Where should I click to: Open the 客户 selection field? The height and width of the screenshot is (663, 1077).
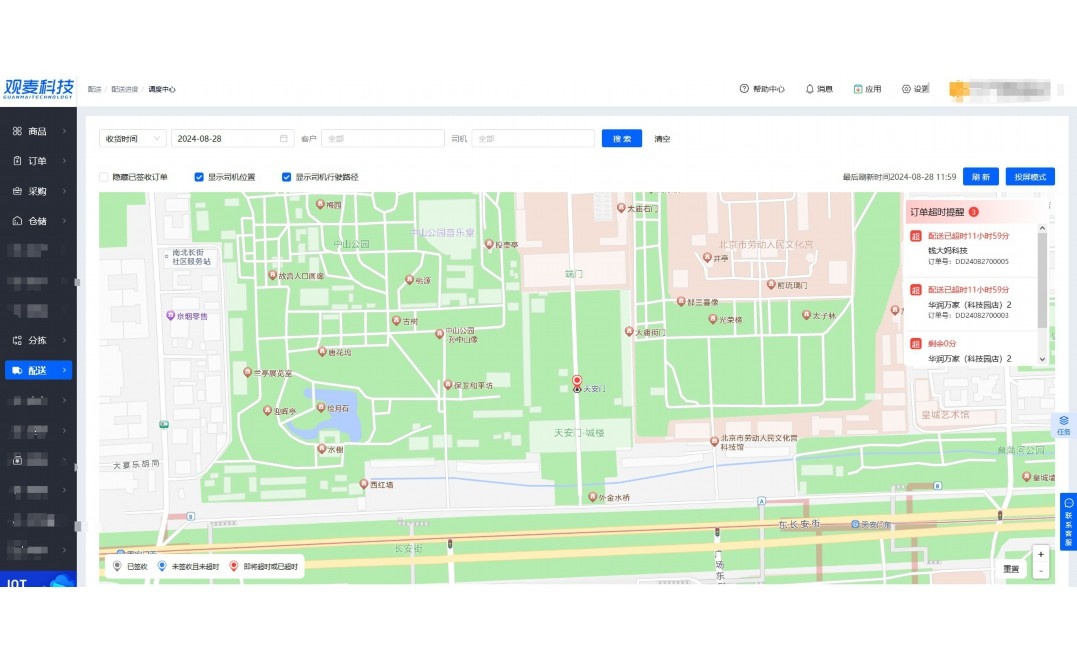tap(382, 139)
